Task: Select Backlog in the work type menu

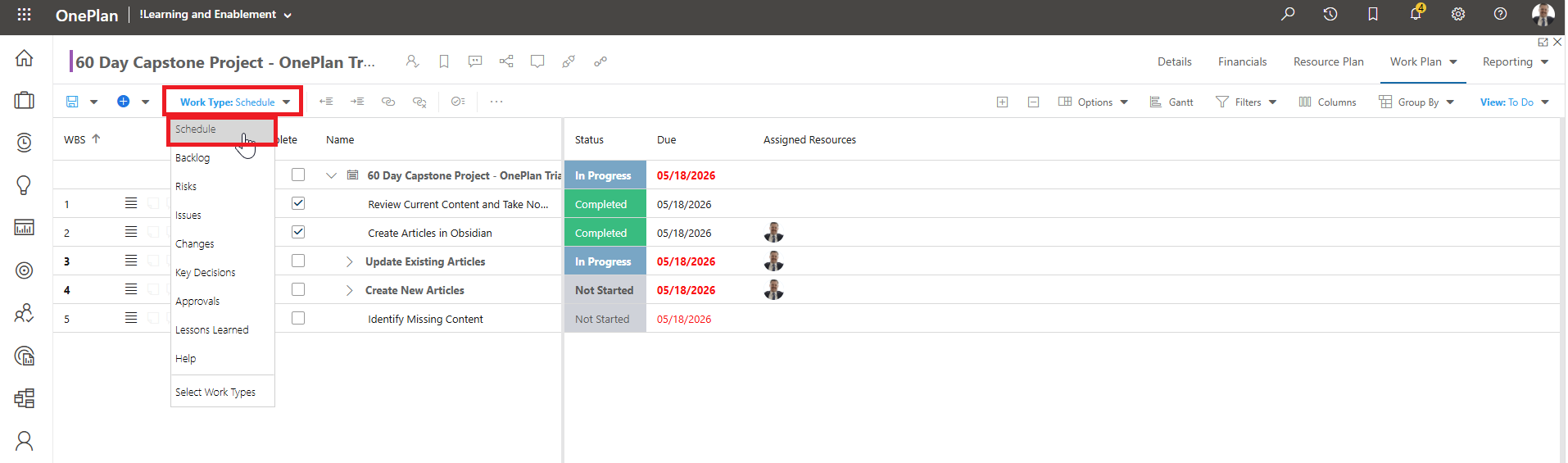Action: click(x=222, y=158)
